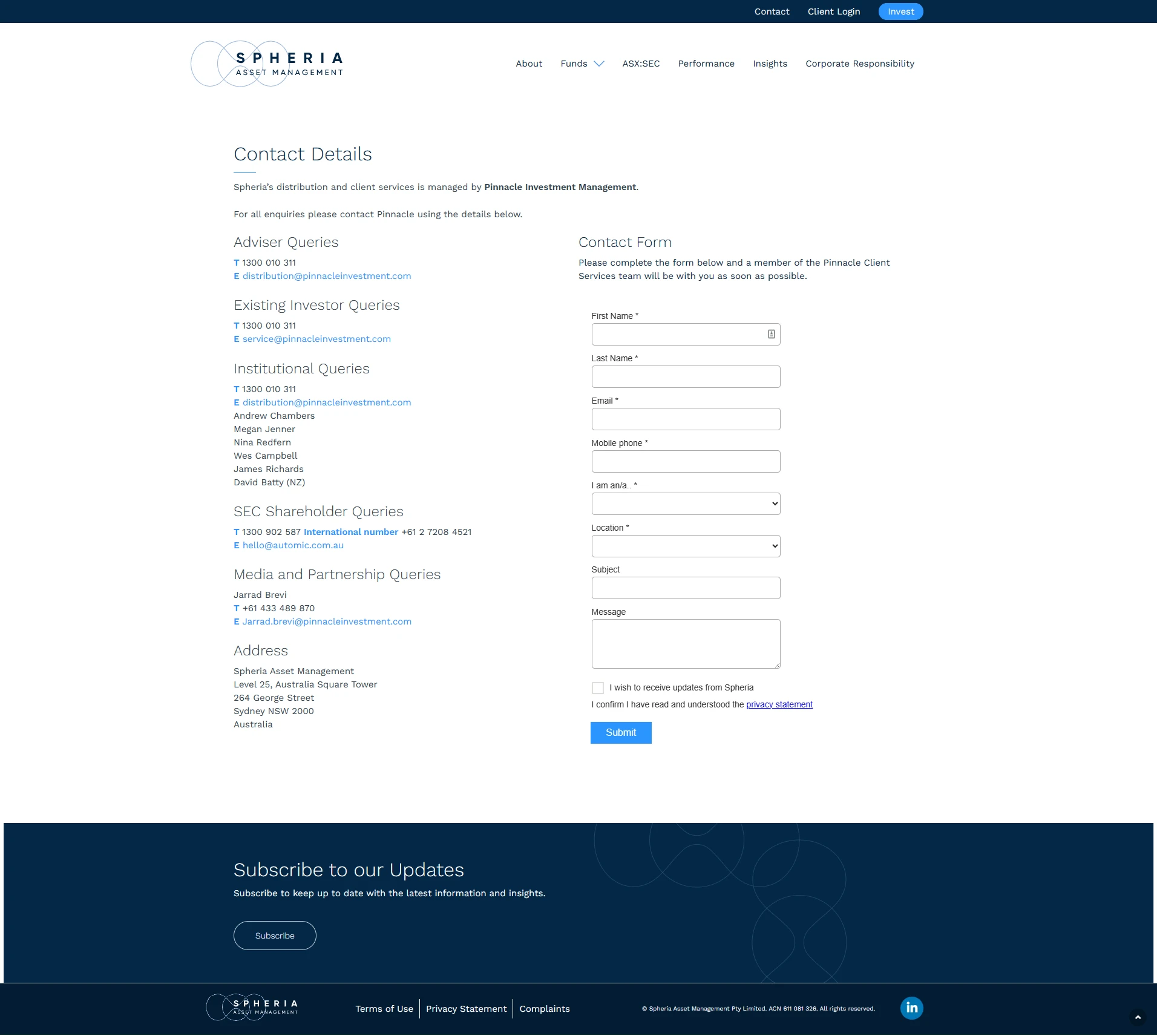Click the name 'Nina Redfern'
Image resolution: width=1157 pixels, height=1036 pixels.
pyautogui.click(x=262, y=442)
